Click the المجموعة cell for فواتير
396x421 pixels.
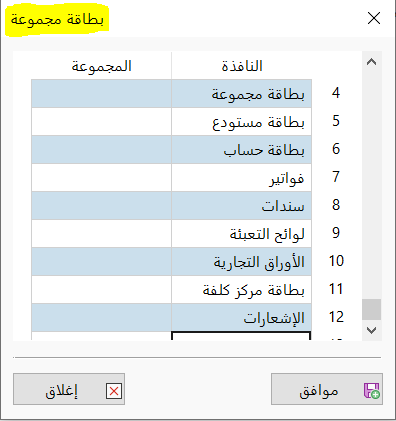click(101, 178)
